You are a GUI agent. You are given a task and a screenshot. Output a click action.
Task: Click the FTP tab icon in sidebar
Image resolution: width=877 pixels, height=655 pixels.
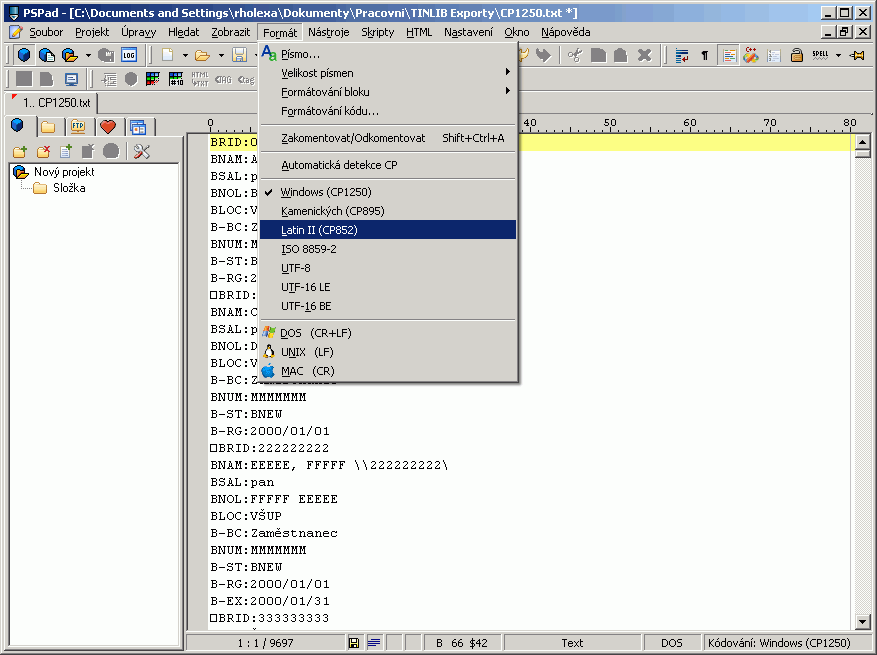[78, 127]
